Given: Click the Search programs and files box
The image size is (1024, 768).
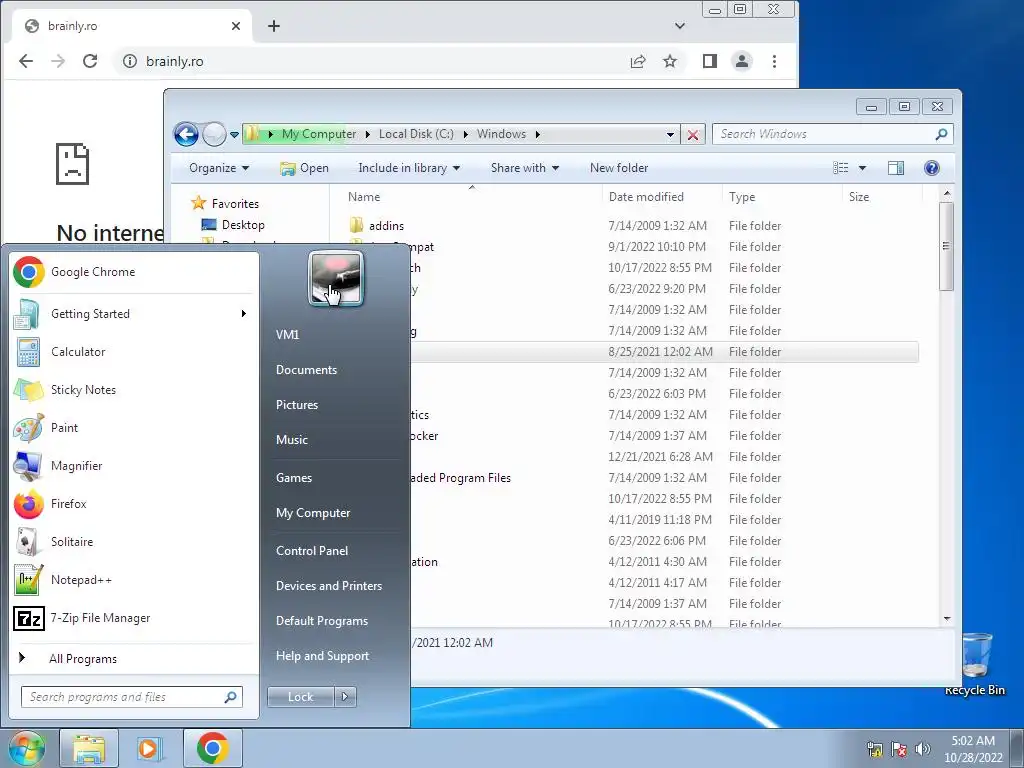Looking at the screenshot, I should (x=132, y=697).
